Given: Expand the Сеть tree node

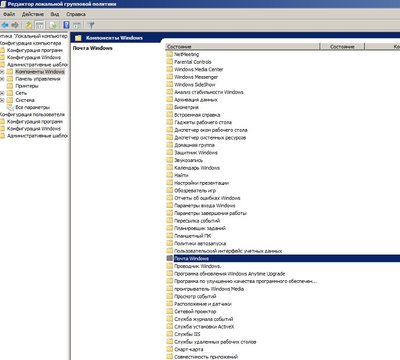Looking at the screenshot, I should point(2,93).
